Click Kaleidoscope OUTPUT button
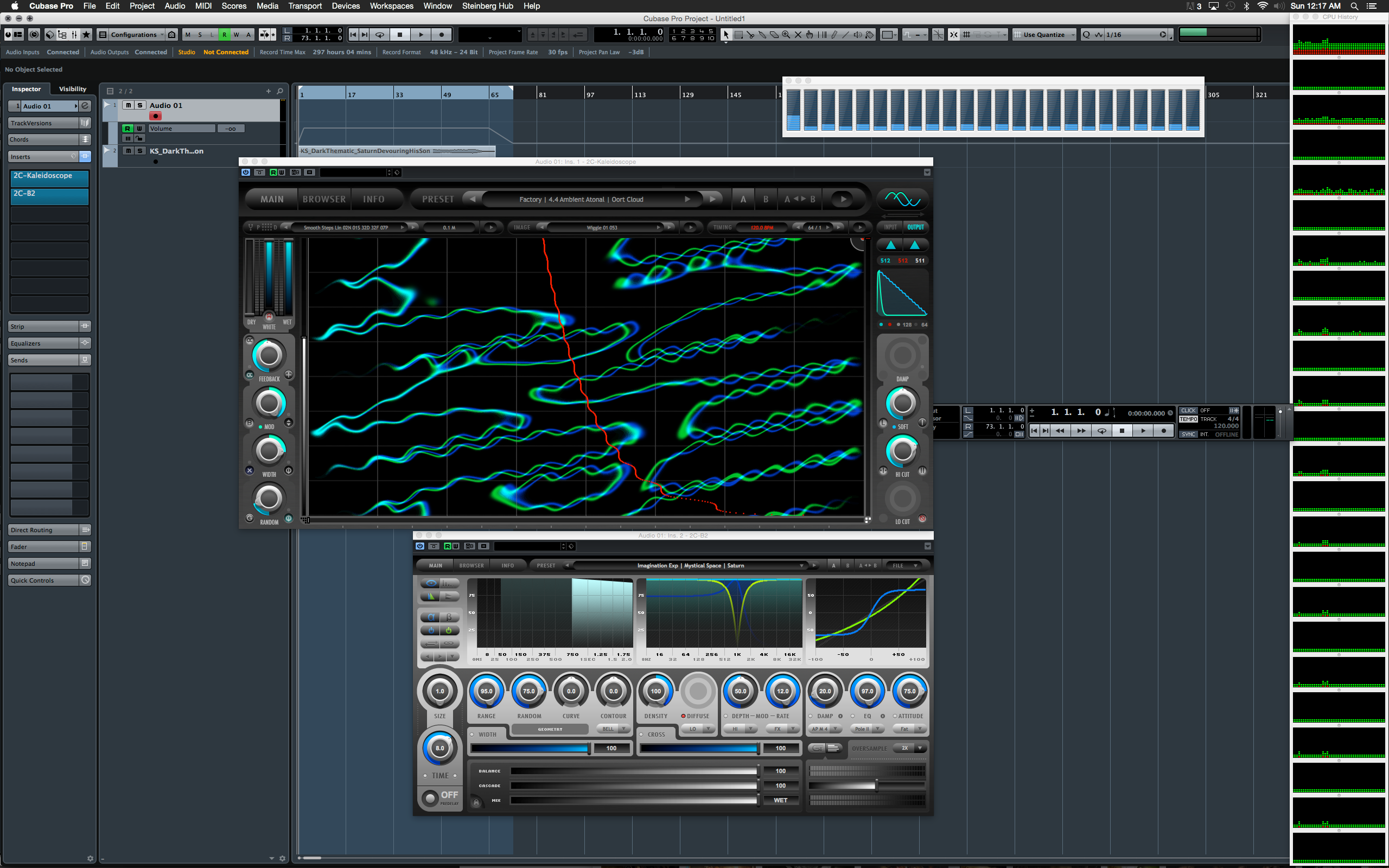This screenshot has width=1389, height=868. click(x=915, y=227)
